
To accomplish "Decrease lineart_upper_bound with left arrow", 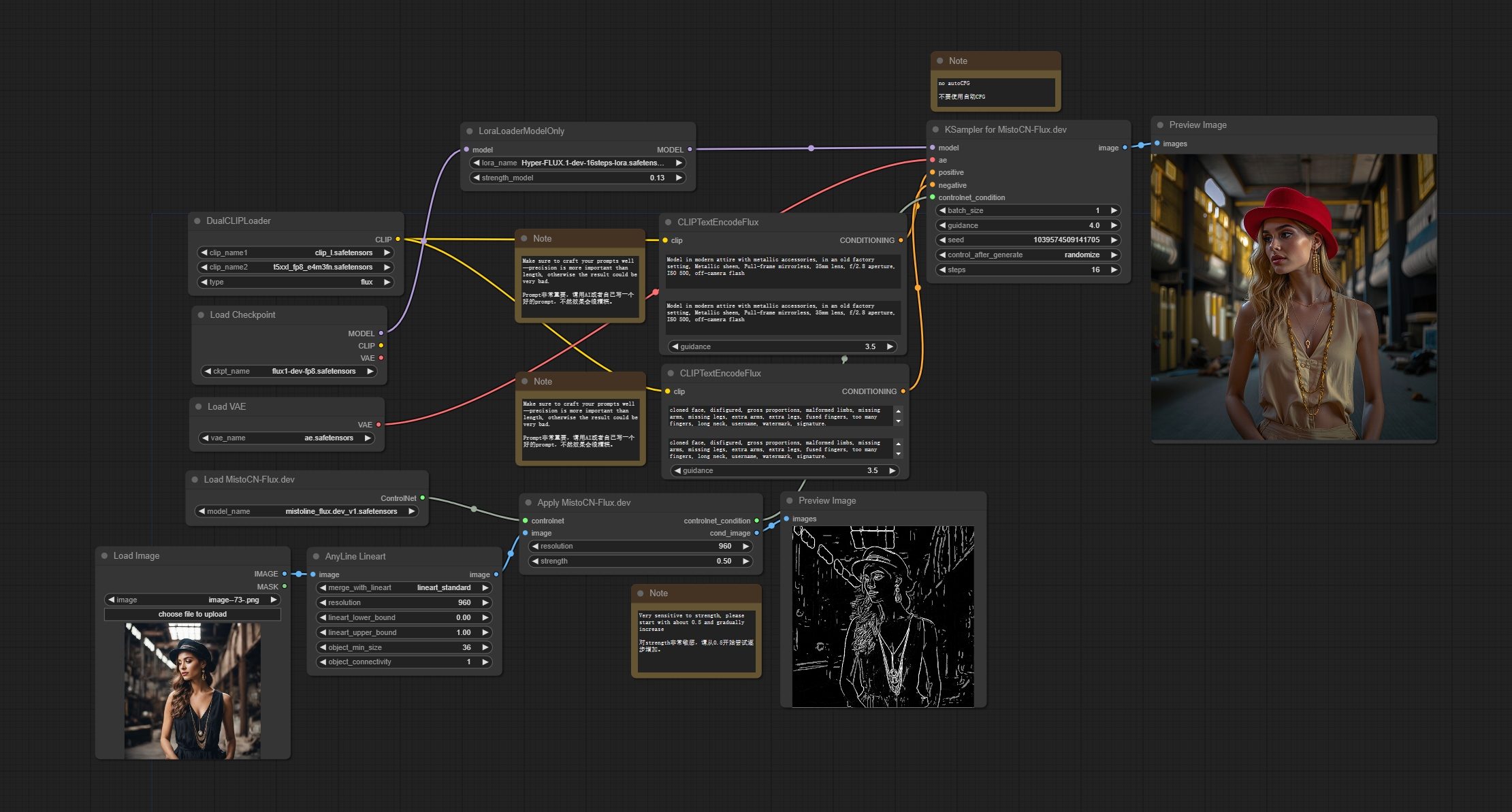I will click(x=323, y=632).
